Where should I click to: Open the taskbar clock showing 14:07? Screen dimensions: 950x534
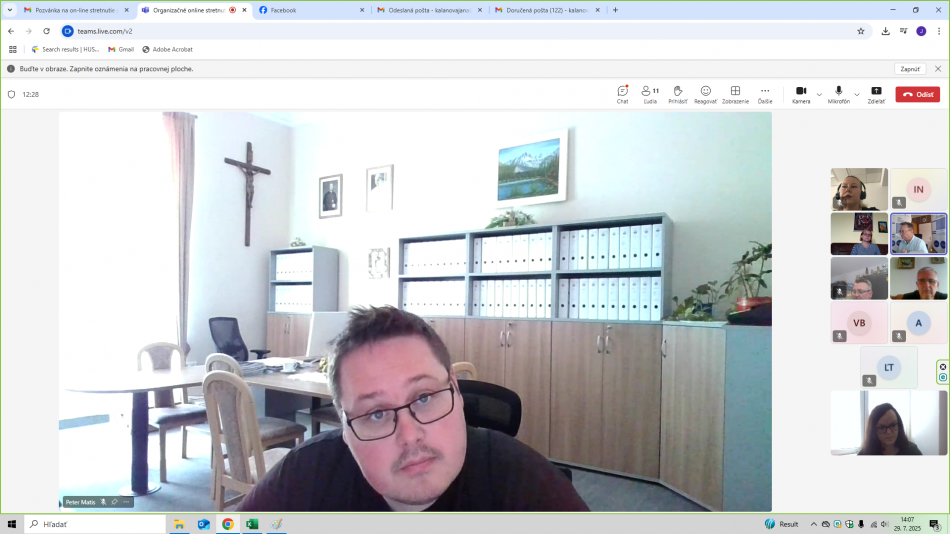click(x=907, y=524)
